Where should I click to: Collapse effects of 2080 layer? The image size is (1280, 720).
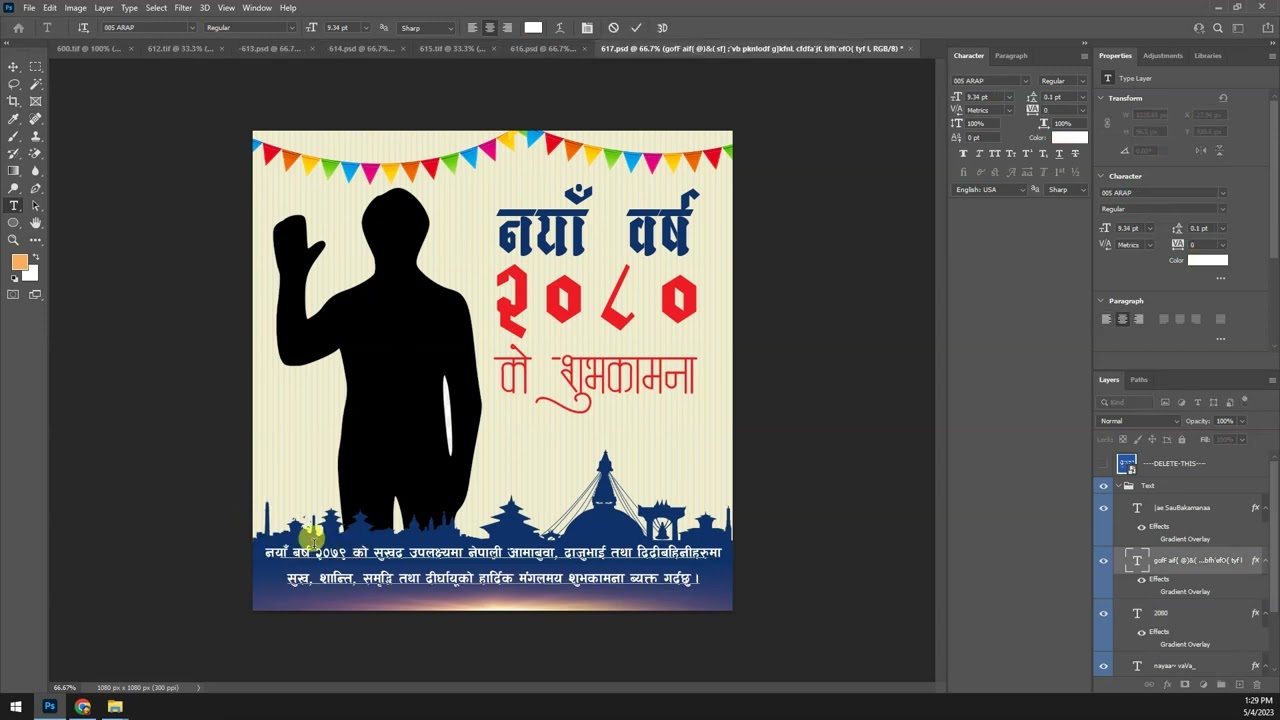click(x=1266, y=613)
